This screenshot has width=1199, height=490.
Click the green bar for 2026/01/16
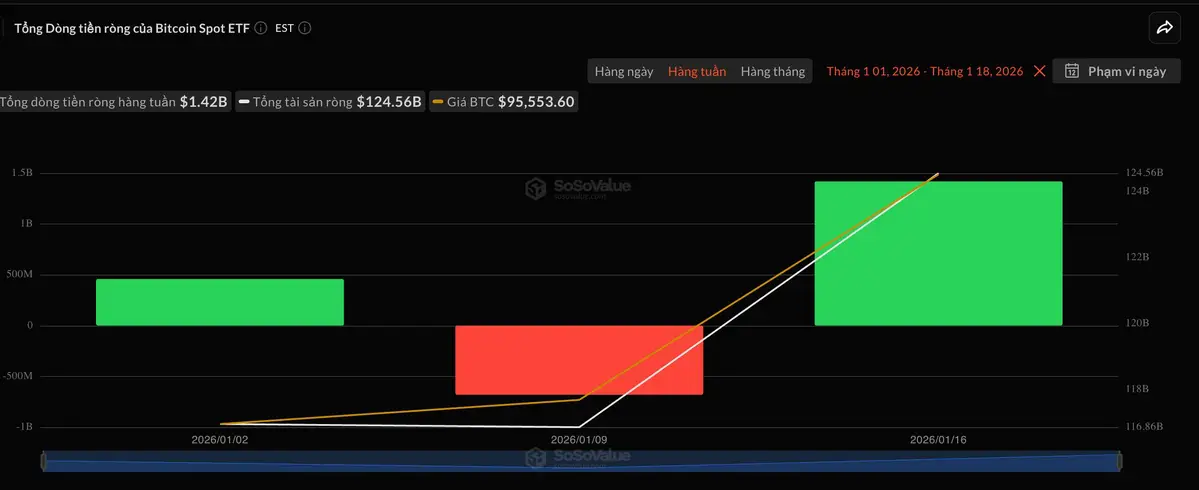click(x=938, y=254)
